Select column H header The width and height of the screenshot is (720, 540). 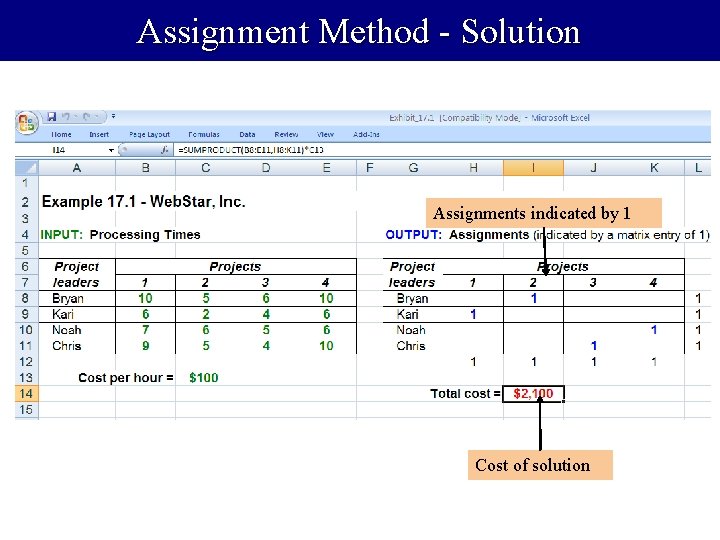(x=473, y=168)
